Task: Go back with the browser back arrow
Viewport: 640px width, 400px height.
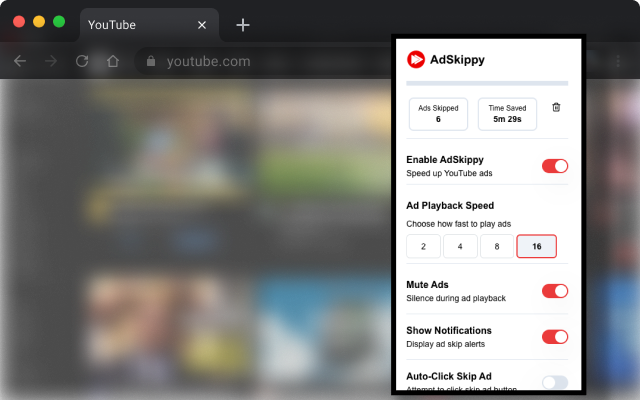Action: click(x=20, y=61)
